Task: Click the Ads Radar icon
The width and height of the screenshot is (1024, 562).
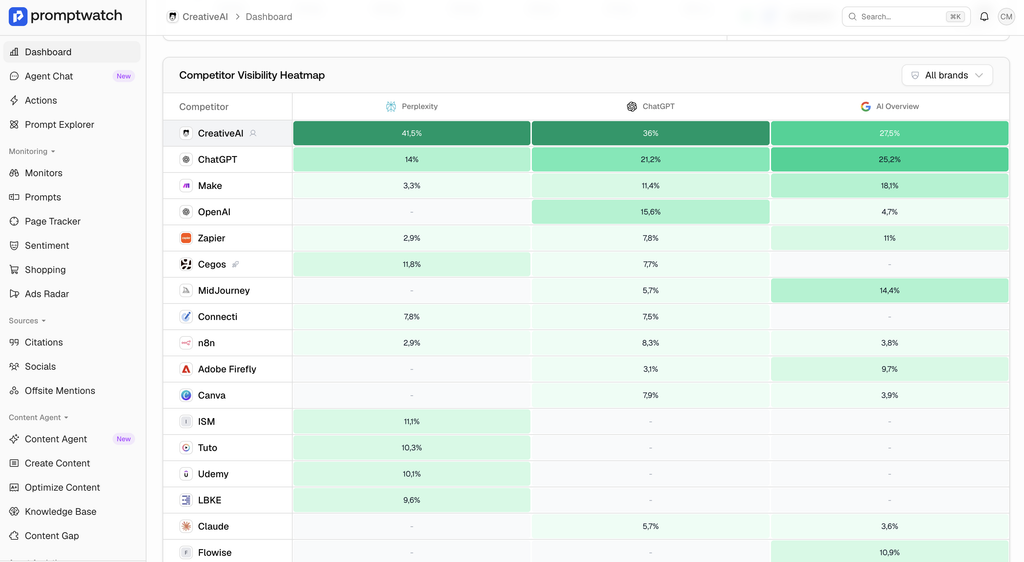Action: pos(14,294)
